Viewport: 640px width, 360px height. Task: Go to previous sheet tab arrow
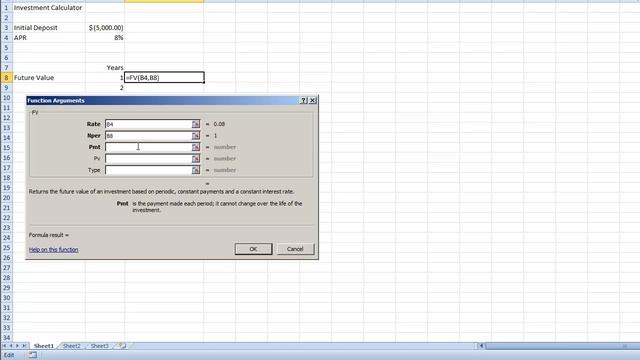pos(11,346)
